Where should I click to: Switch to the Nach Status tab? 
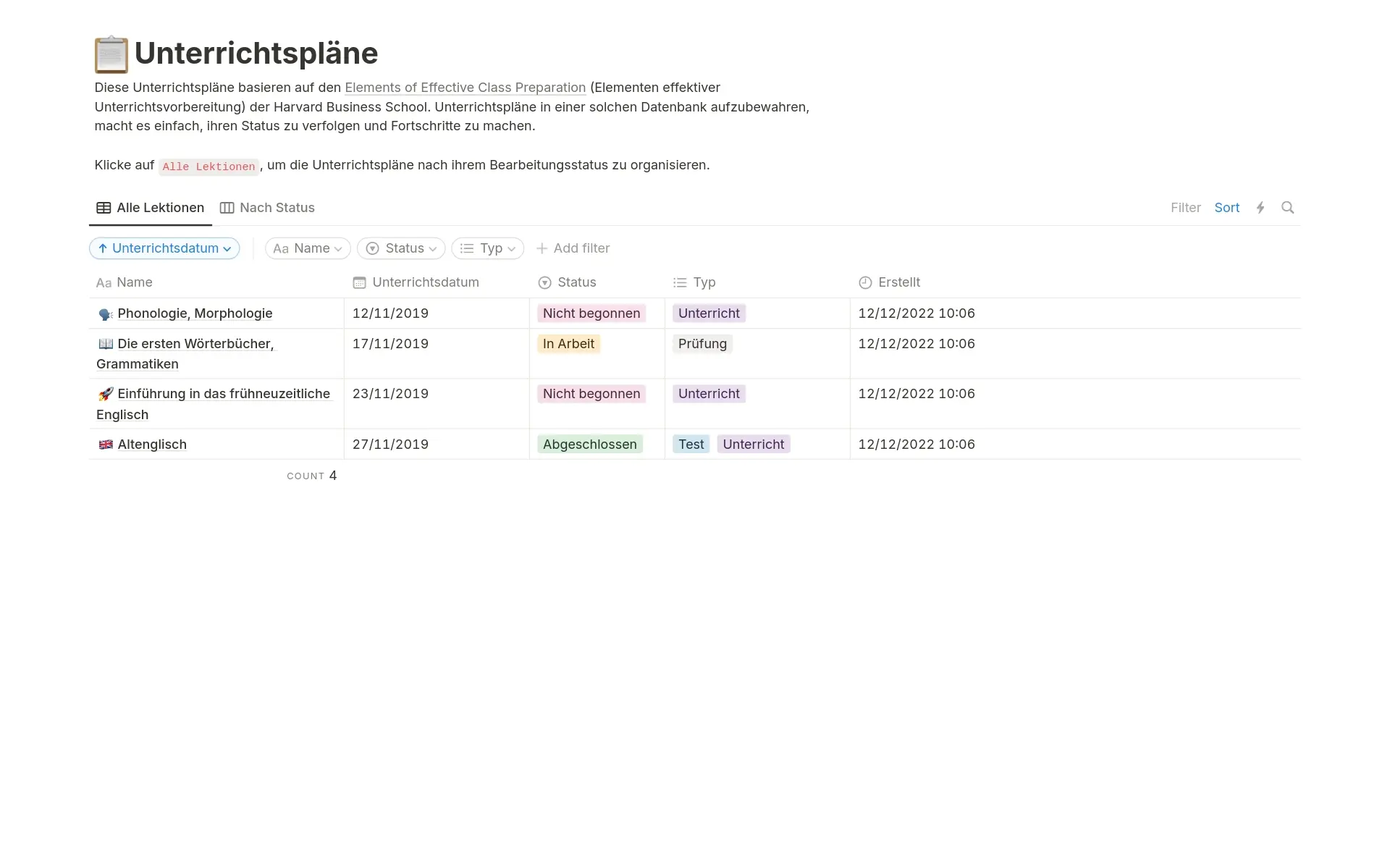point(267,208)
